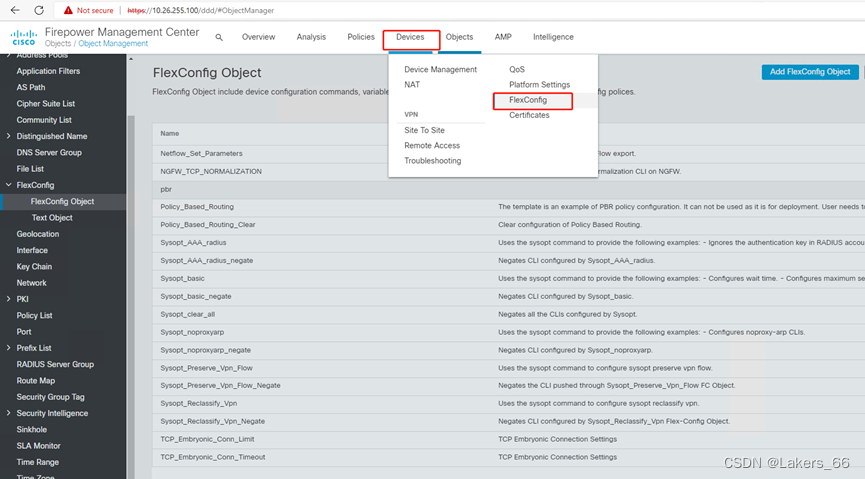Open the Intelligence menu
The height and width of the screenshot is (479, 865).
tap(553, 37)
